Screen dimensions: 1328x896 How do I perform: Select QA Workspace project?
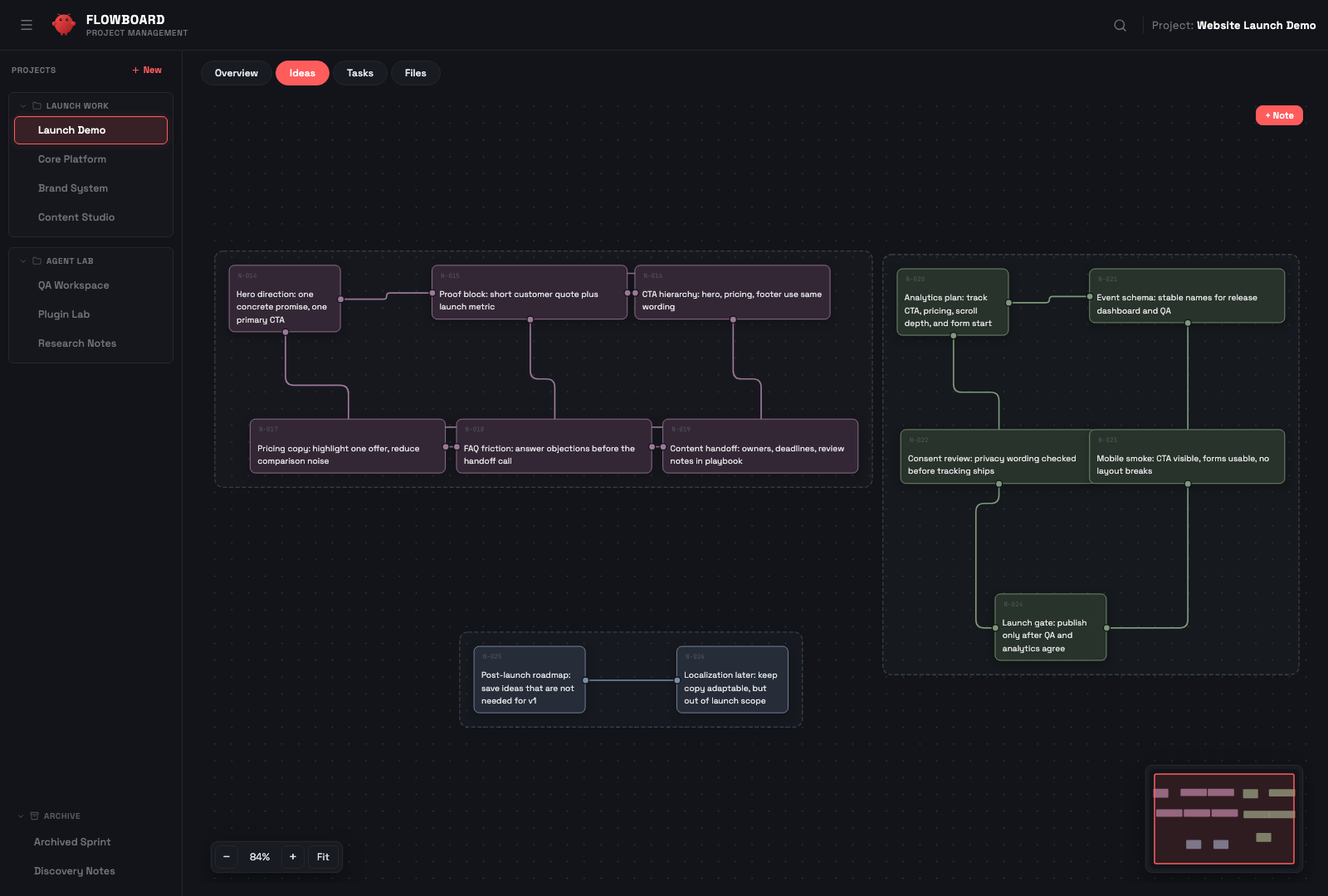coord(90,285)
